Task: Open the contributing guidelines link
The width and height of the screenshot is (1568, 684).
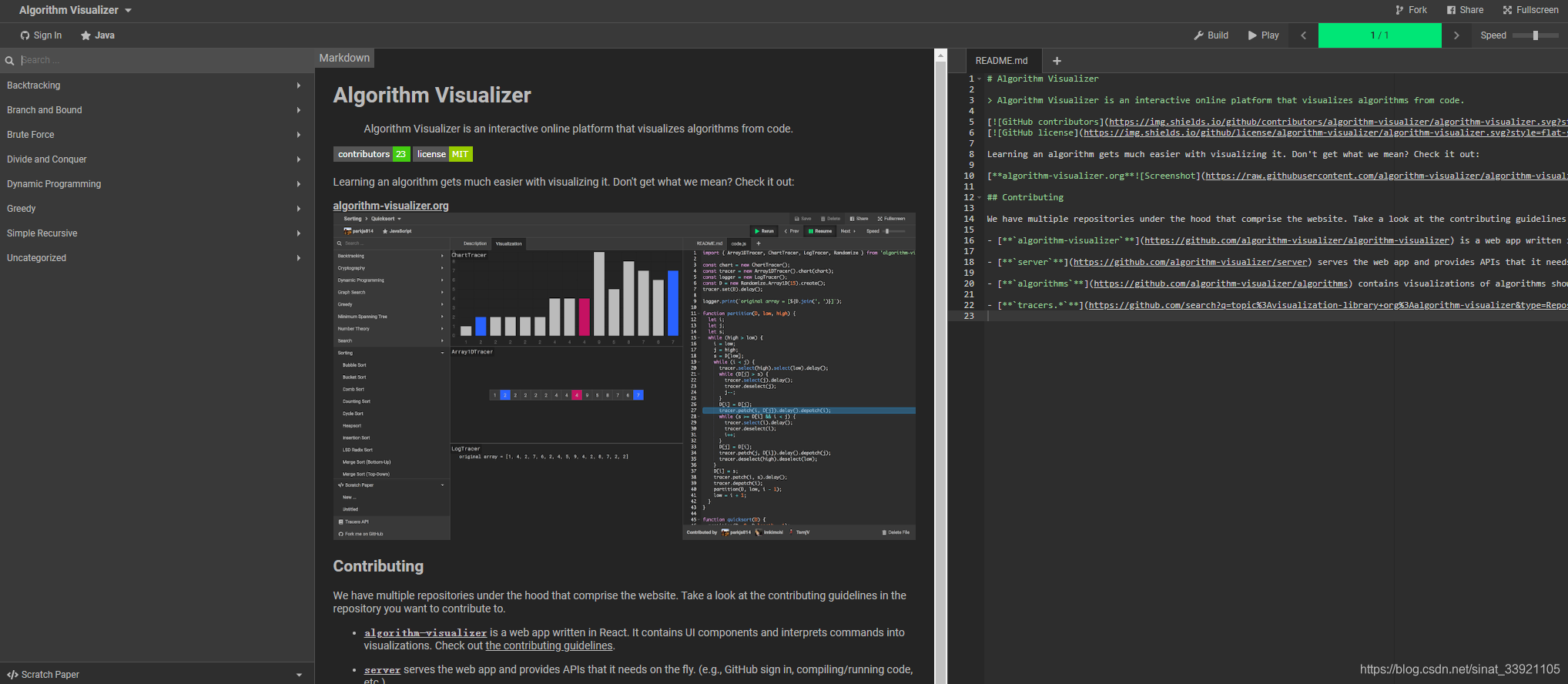Action: [x=548, y=646]
